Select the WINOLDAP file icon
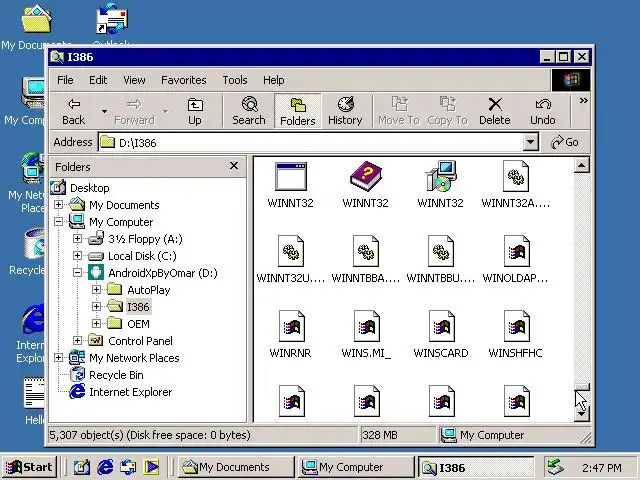640x480 pixels. point(516,251)
